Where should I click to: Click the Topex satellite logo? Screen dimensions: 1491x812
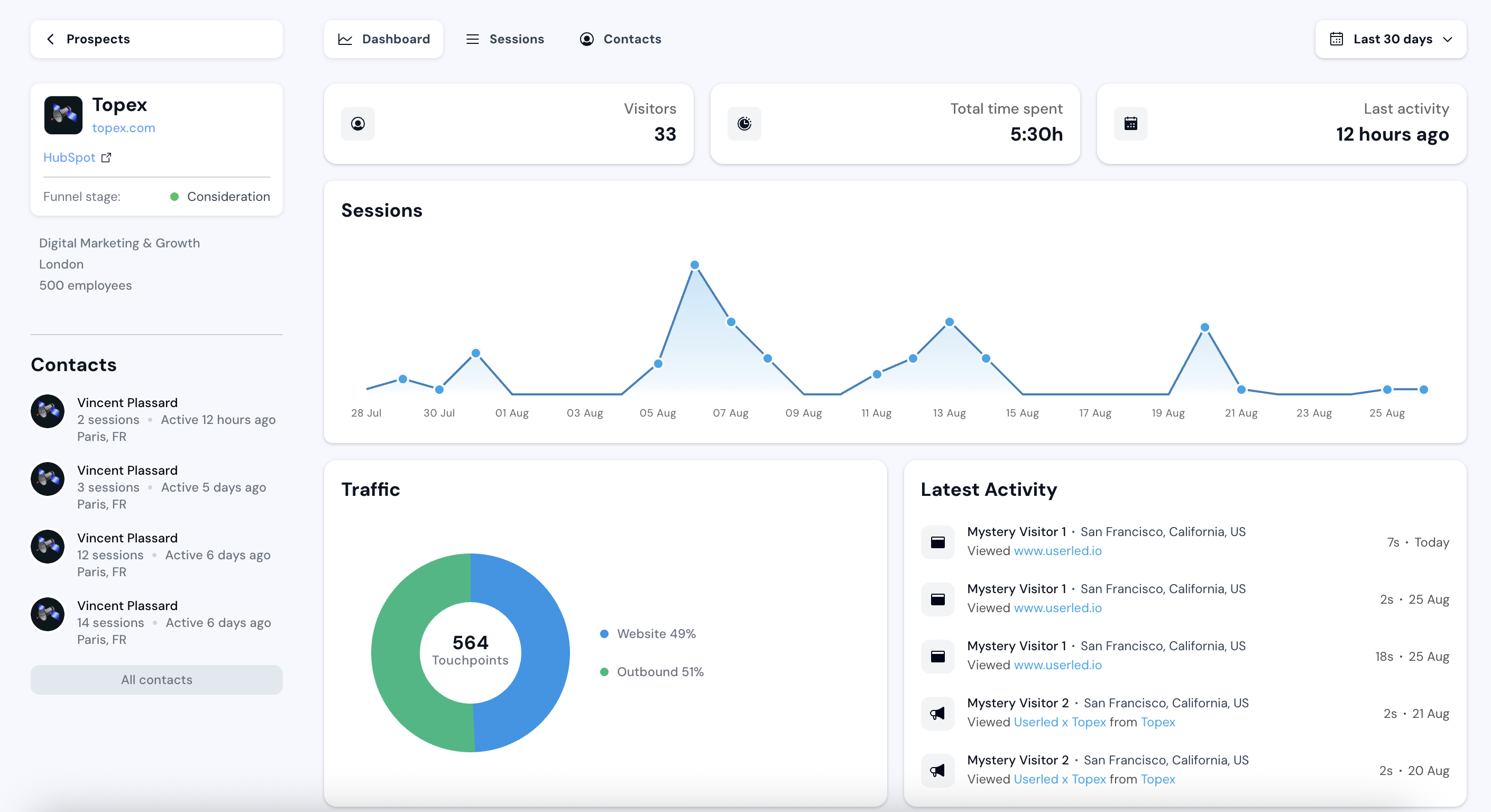[63, 115]
